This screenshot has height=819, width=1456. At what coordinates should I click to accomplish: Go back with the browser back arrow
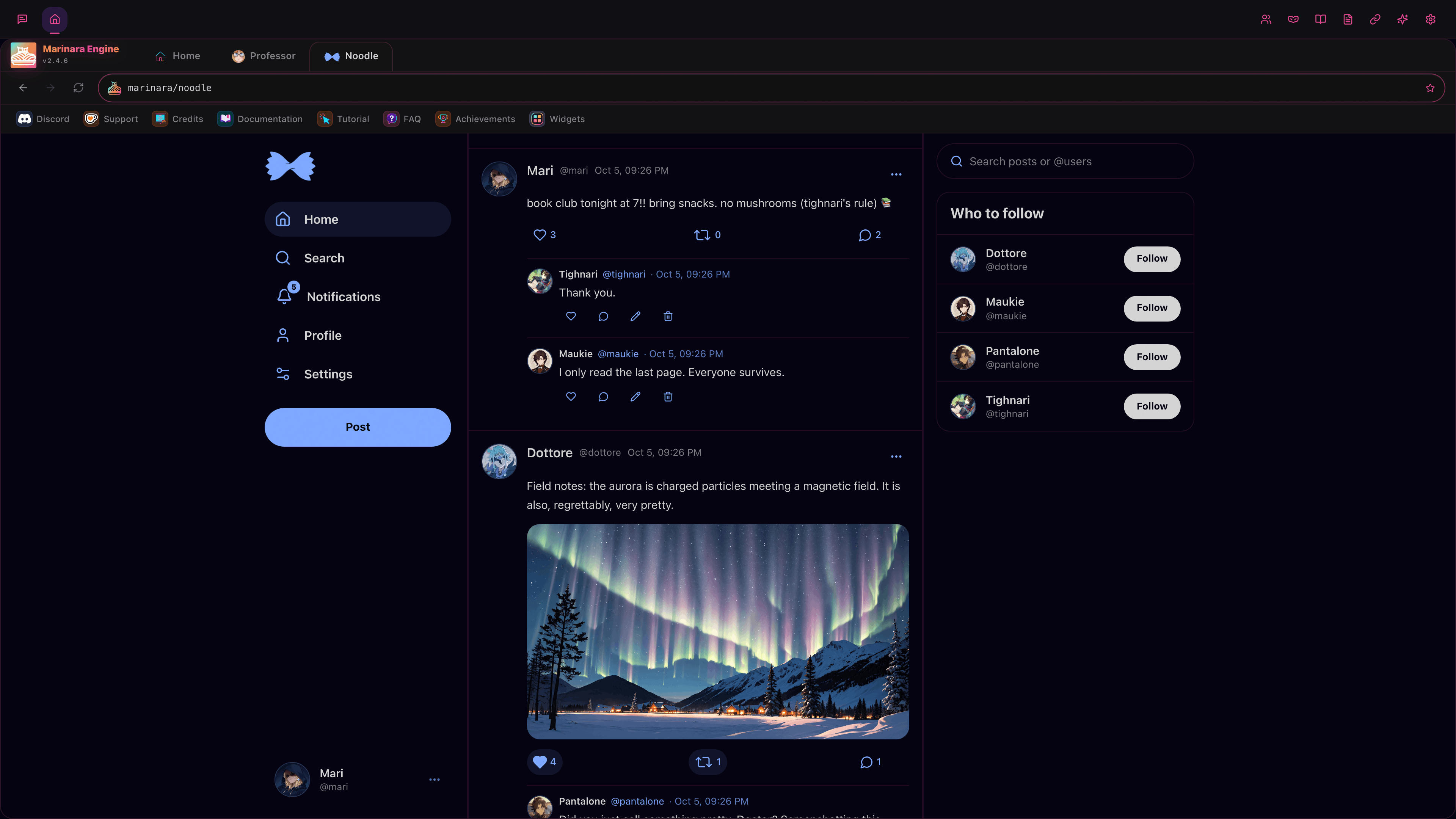click(x=23, y=88)
